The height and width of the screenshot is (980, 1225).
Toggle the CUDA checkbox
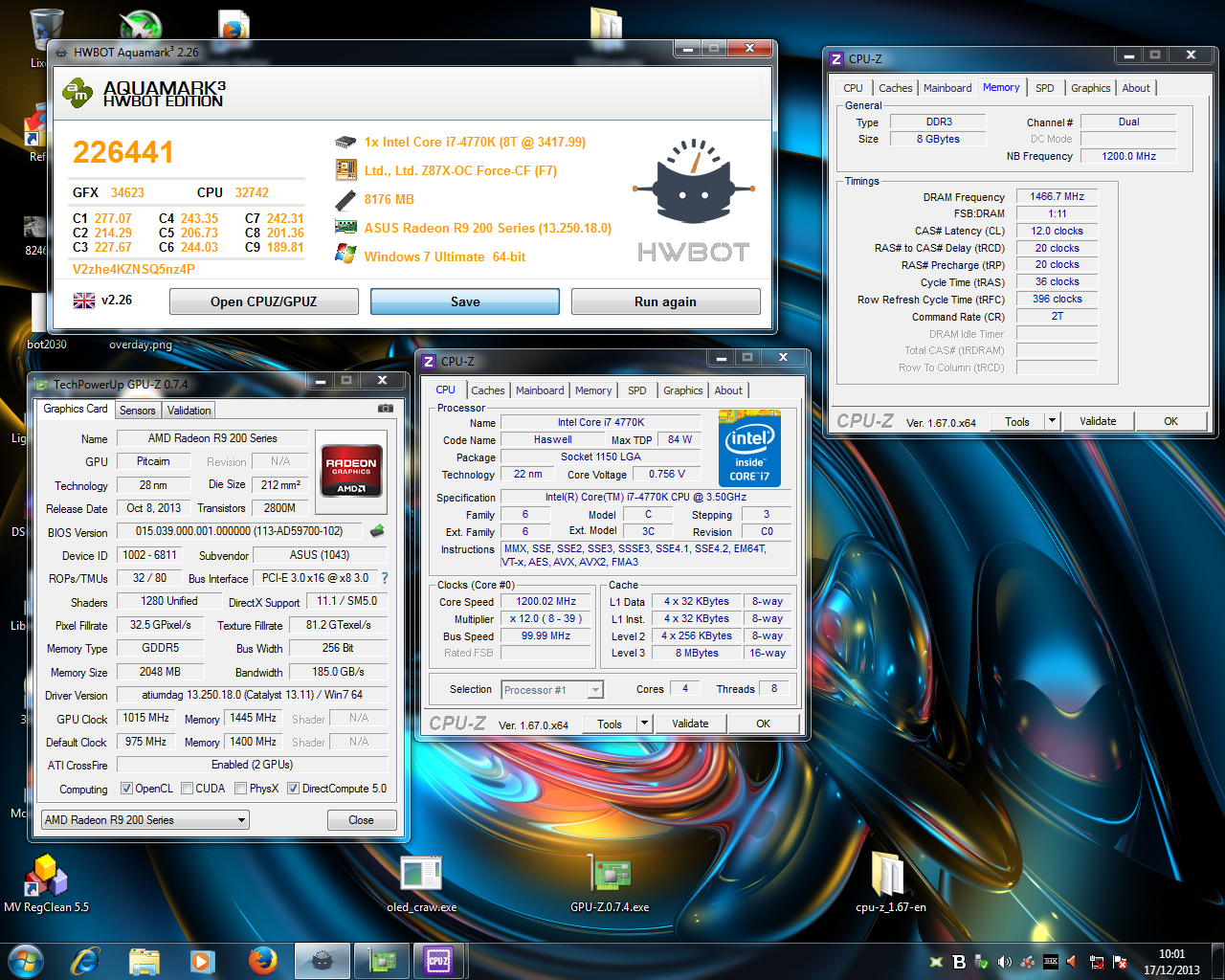(186, 789)
